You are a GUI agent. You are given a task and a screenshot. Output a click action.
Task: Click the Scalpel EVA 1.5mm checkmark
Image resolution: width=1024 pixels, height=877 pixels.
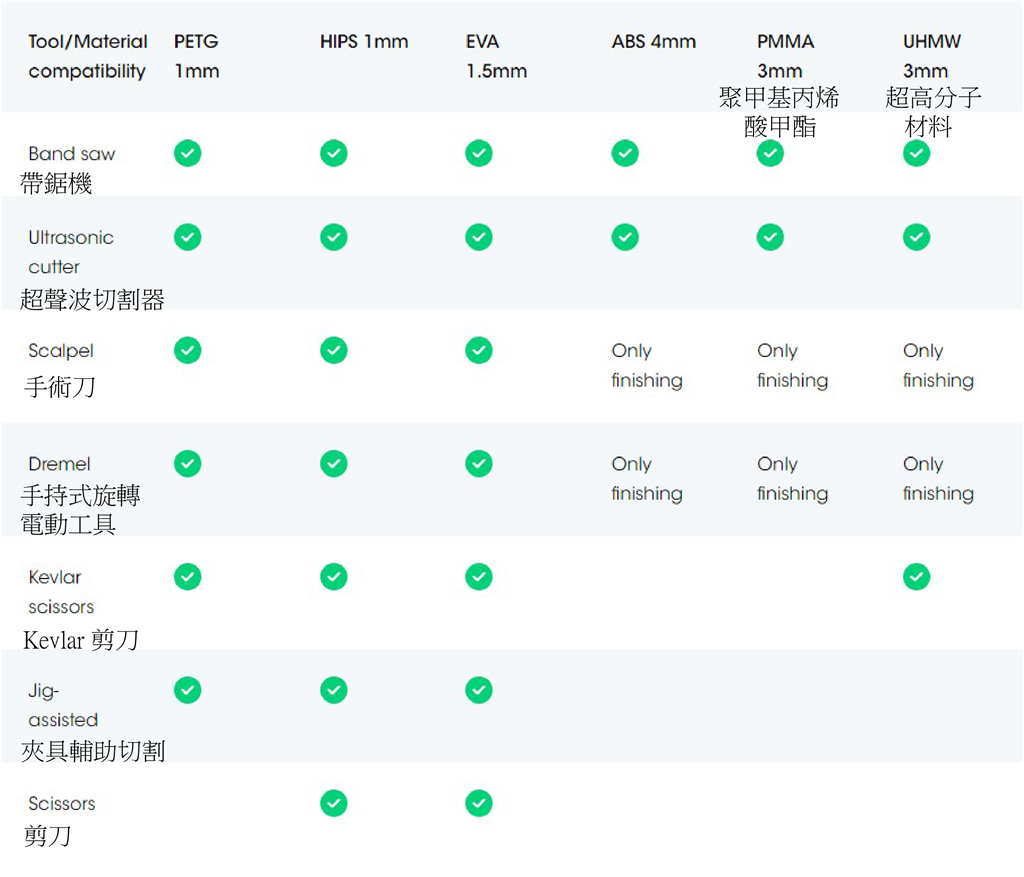click(x=479, y=350)
